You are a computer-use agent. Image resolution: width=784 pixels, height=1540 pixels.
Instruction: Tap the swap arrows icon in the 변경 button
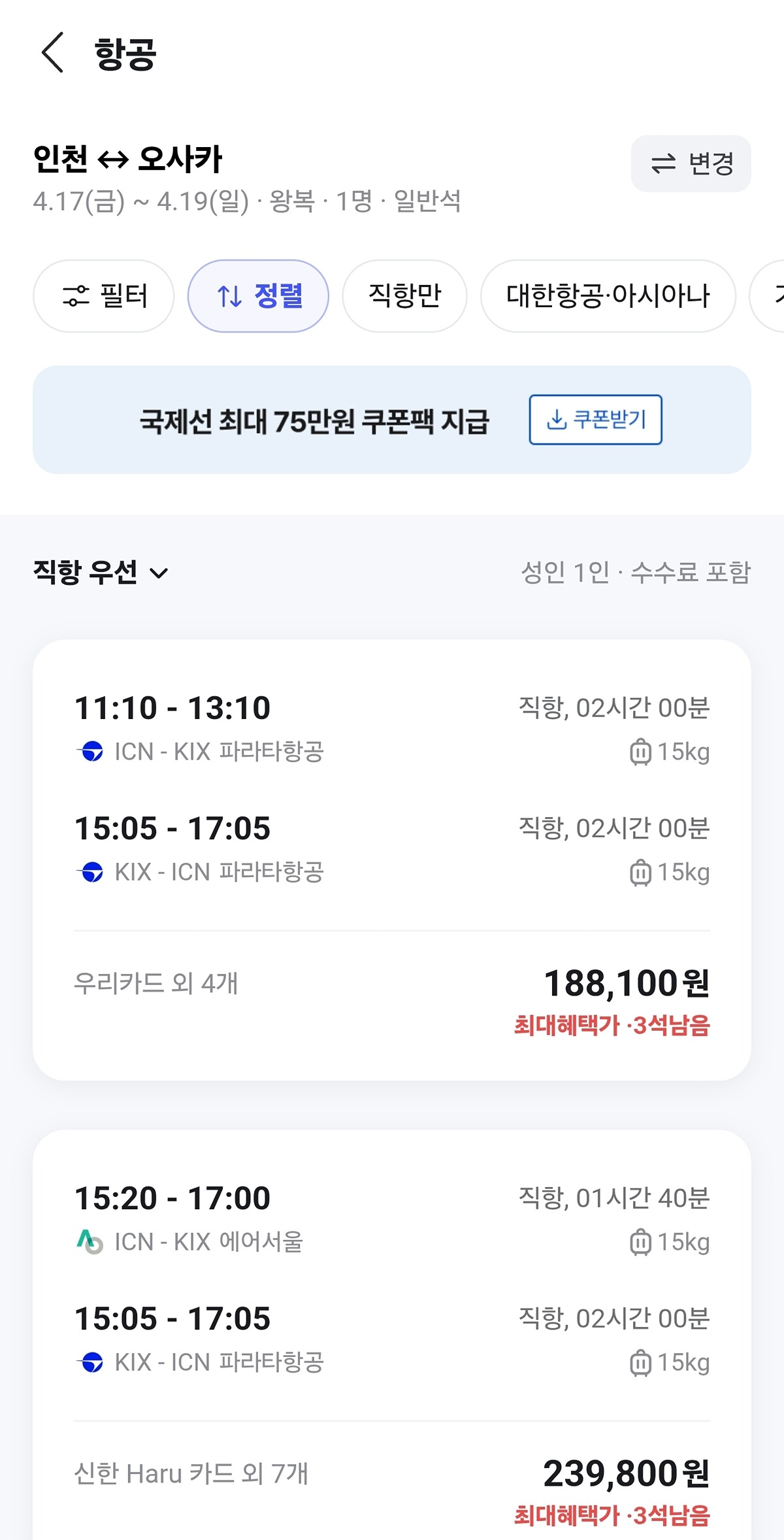[664, 163]
